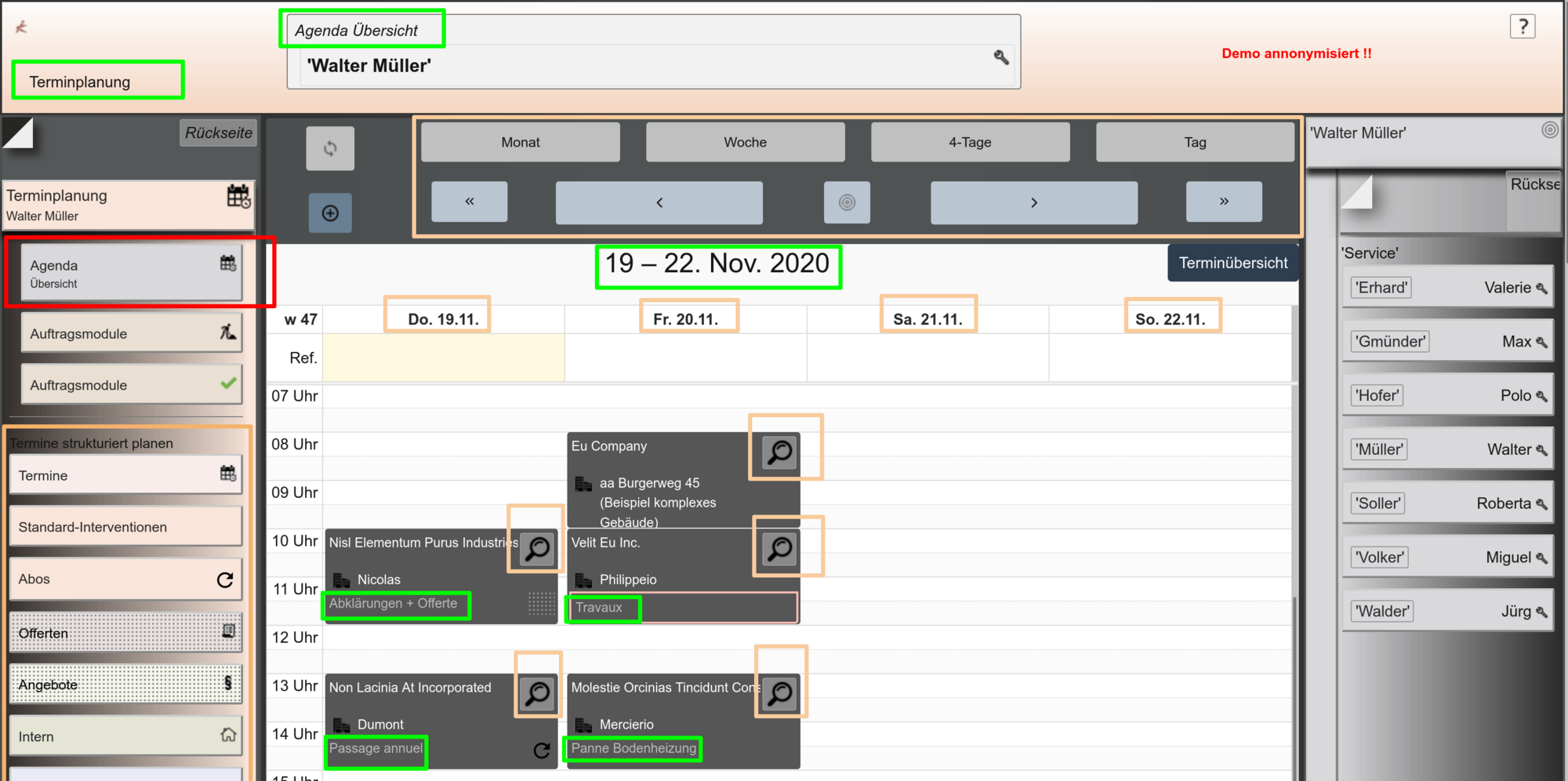Click the key icon next to Walter Müller
Image resolution: width=1568 pixels, height=781 pixels.
pos(1001,57)
